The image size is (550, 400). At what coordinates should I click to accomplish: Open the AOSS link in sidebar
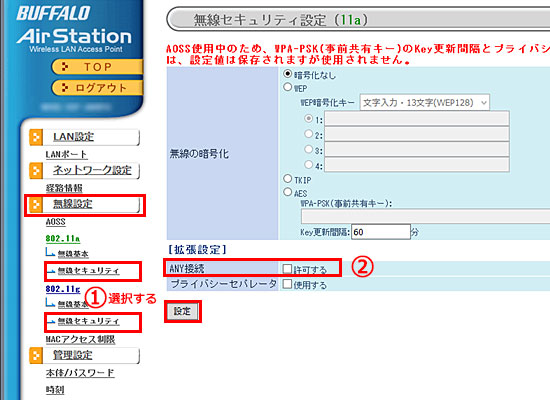coord(55,222)
